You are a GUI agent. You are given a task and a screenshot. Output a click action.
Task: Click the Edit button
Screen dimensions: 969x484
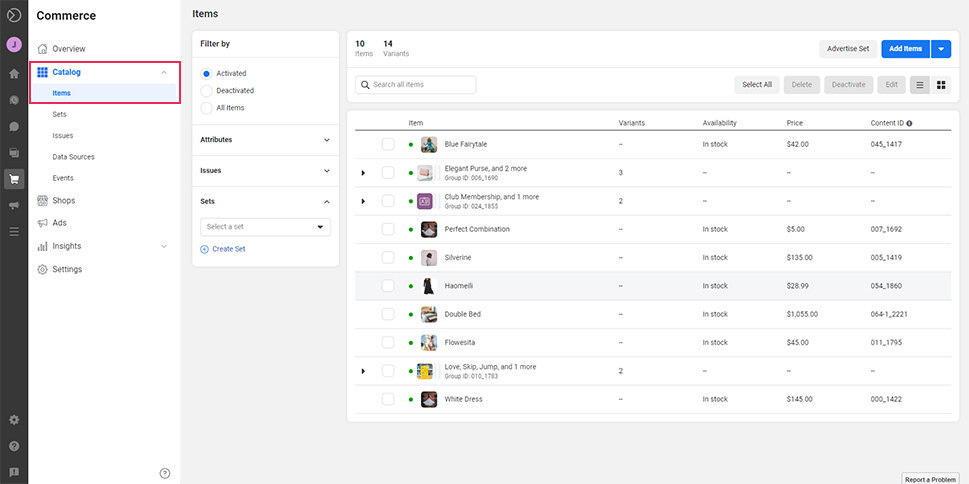pyautogui.click(x=891, y=85)
